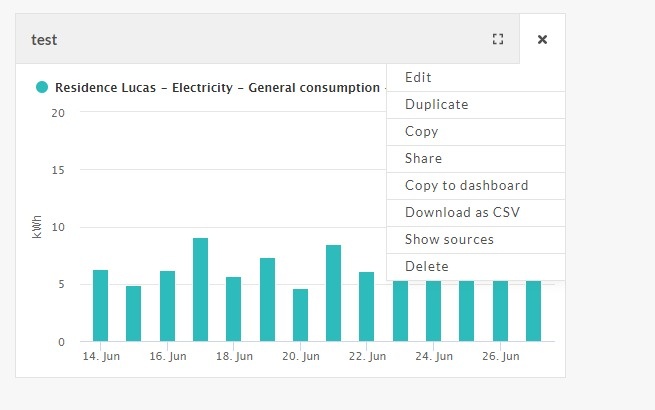Screen dimensions: 655x410
Task: Delete the widget via the menu
Action: pos(426,267)
